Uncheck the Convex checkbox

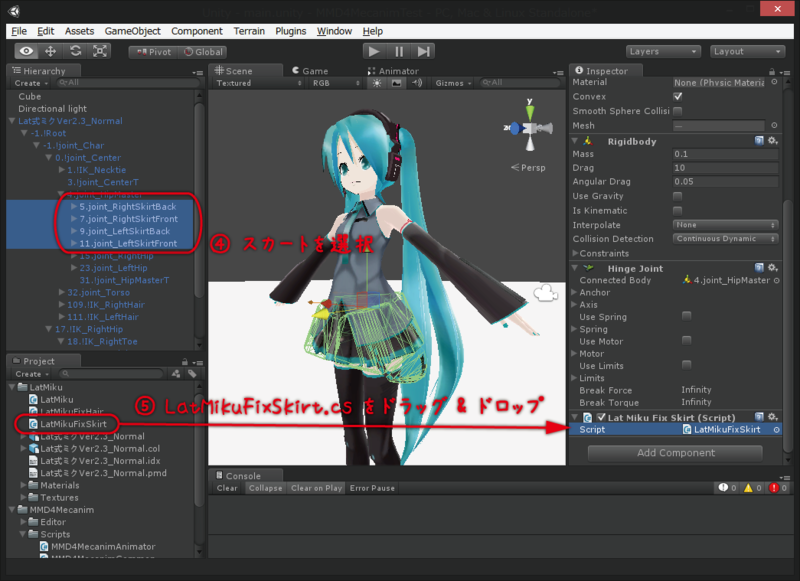[678, 96]
